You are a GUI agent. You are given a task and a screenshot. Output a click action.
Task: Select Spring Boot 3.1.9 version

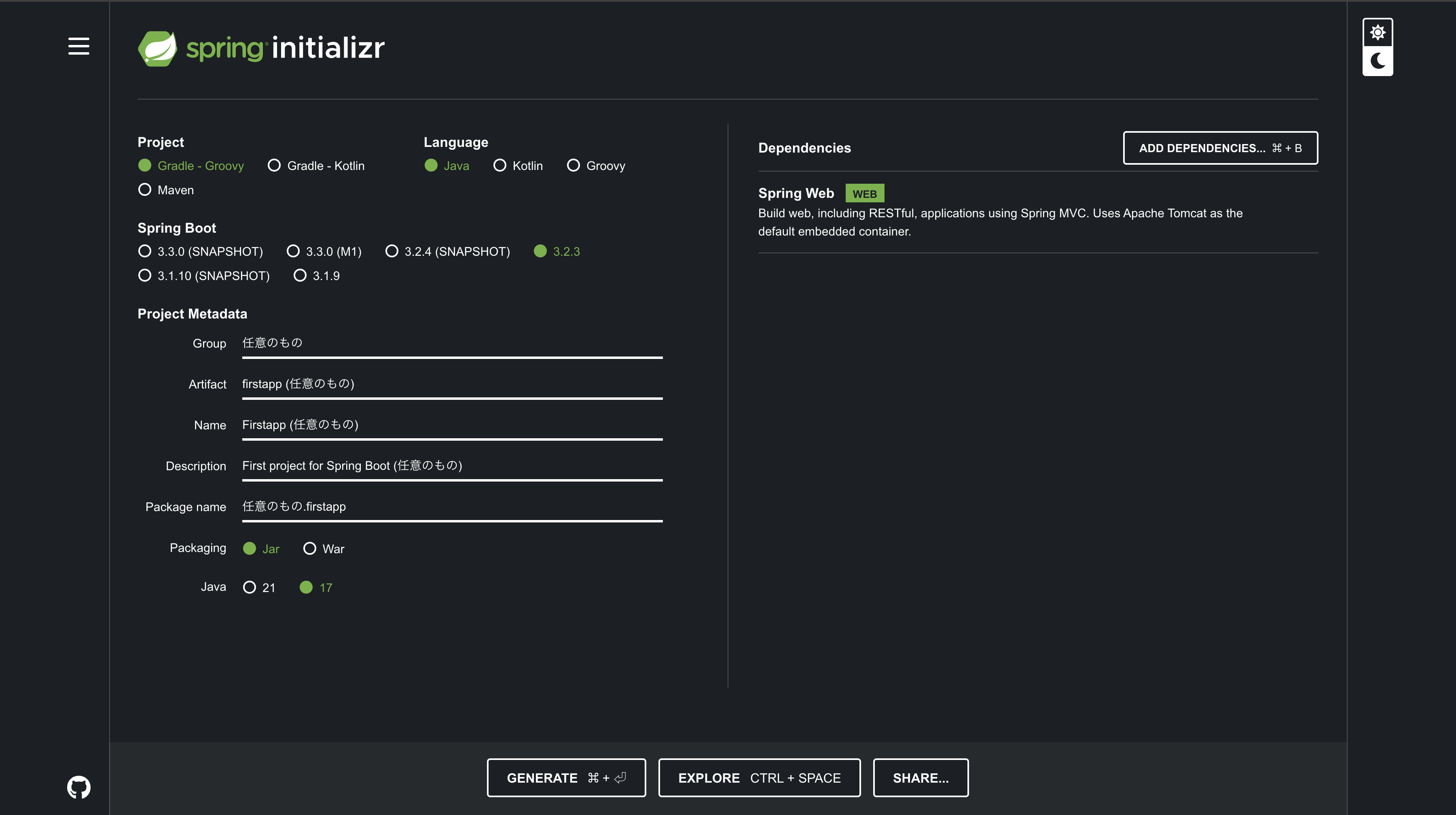[300, 276]
